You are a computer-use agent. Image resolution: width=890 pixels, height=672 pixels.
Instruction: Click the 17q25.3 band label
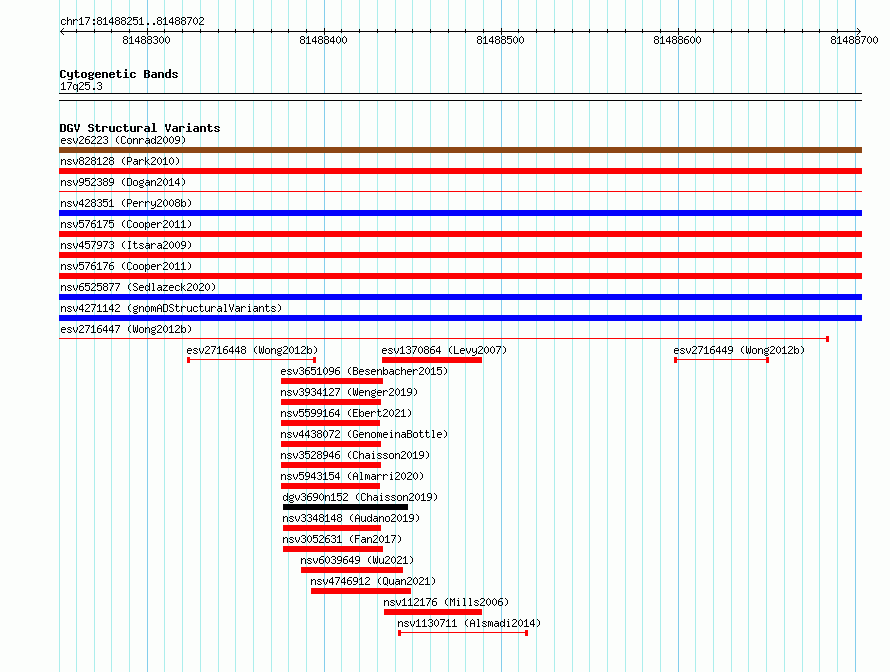tap(81, 86)
